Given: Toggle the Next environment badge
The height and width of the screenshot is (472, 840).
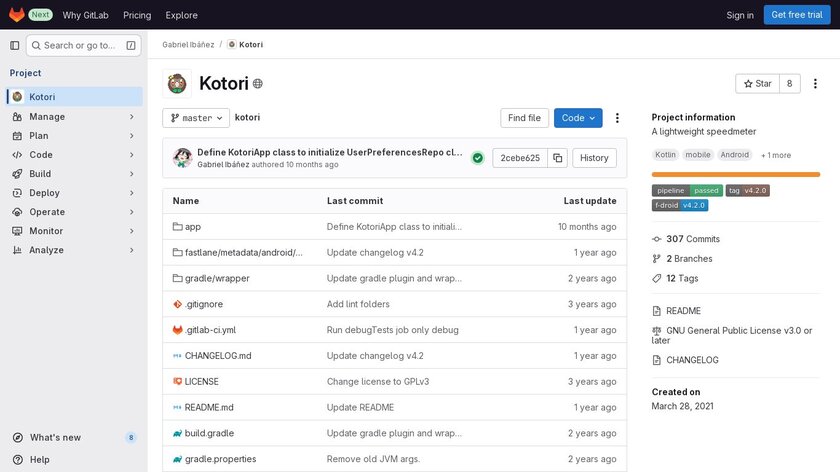Looking at the screenshot, I should click(41, 15).
